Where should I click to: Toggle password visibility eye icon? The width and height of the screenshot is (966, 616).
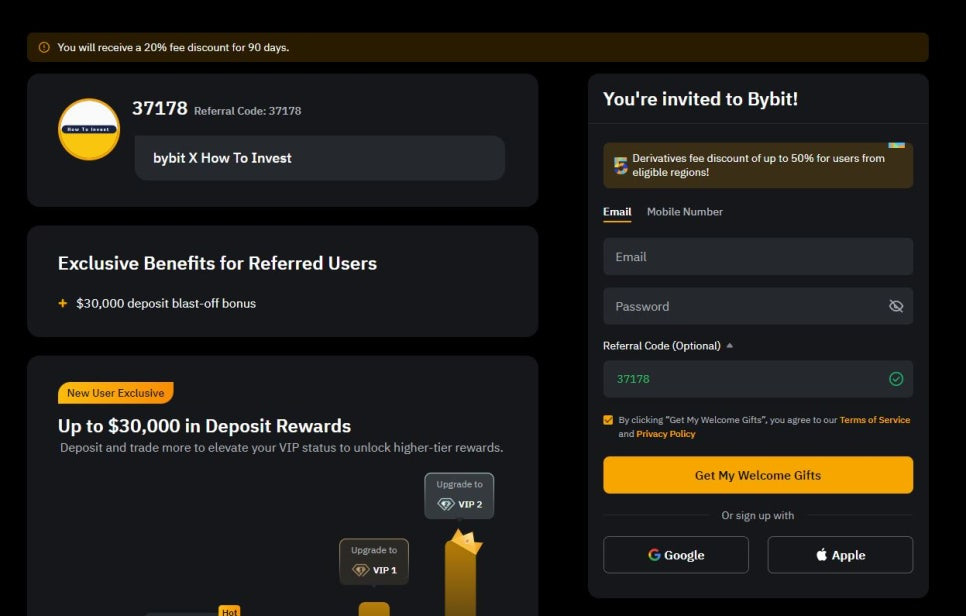pos(896,306)
